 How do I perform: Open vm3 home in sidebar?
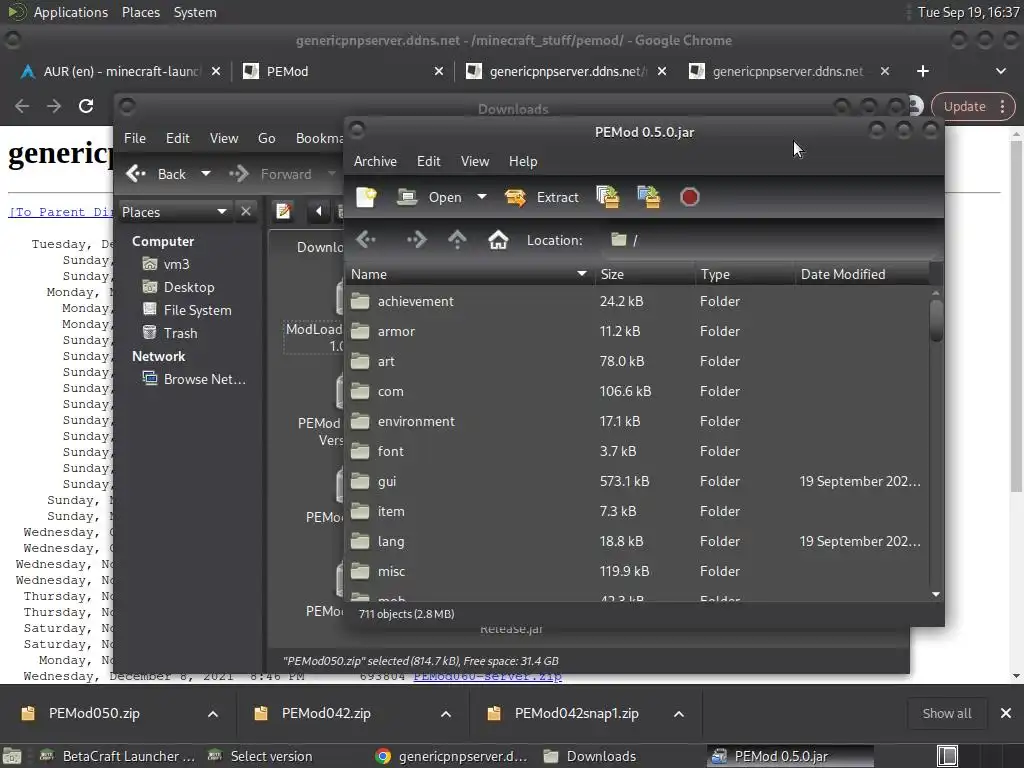(166, 264)
